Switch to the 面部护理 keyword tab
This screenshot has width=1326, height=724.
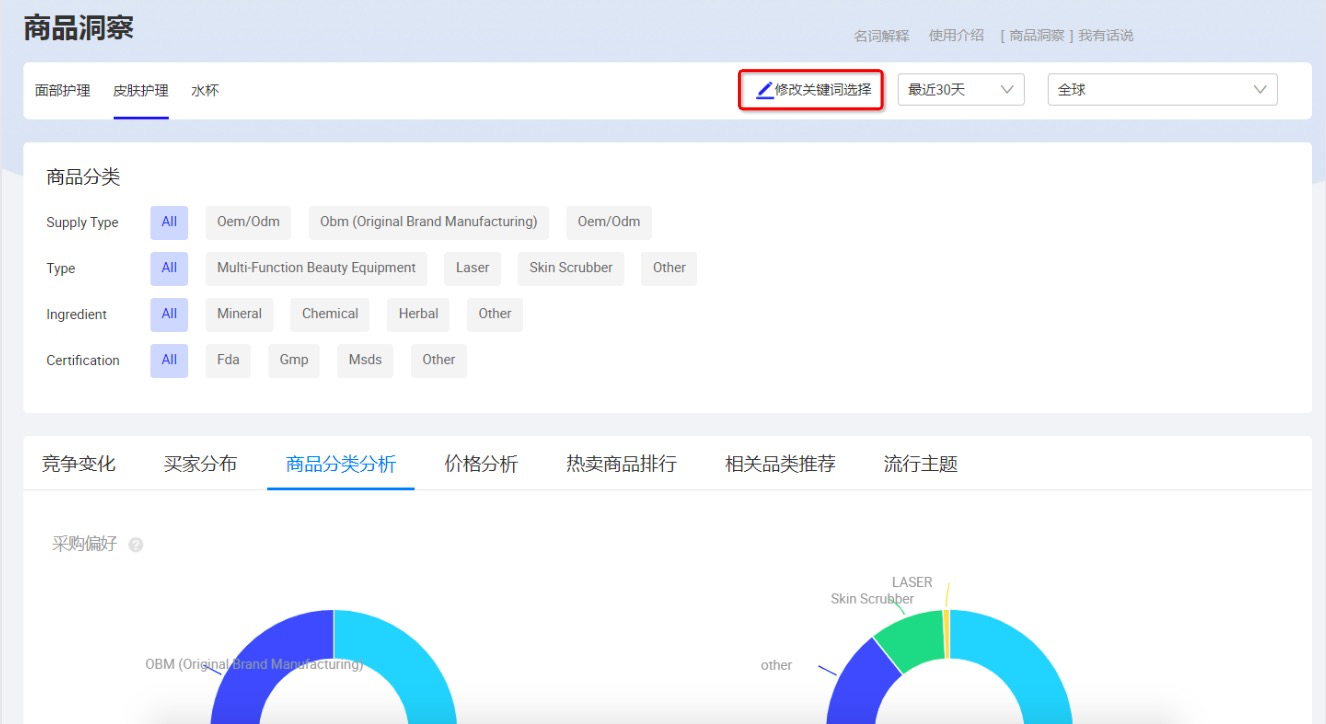point(63,91)
